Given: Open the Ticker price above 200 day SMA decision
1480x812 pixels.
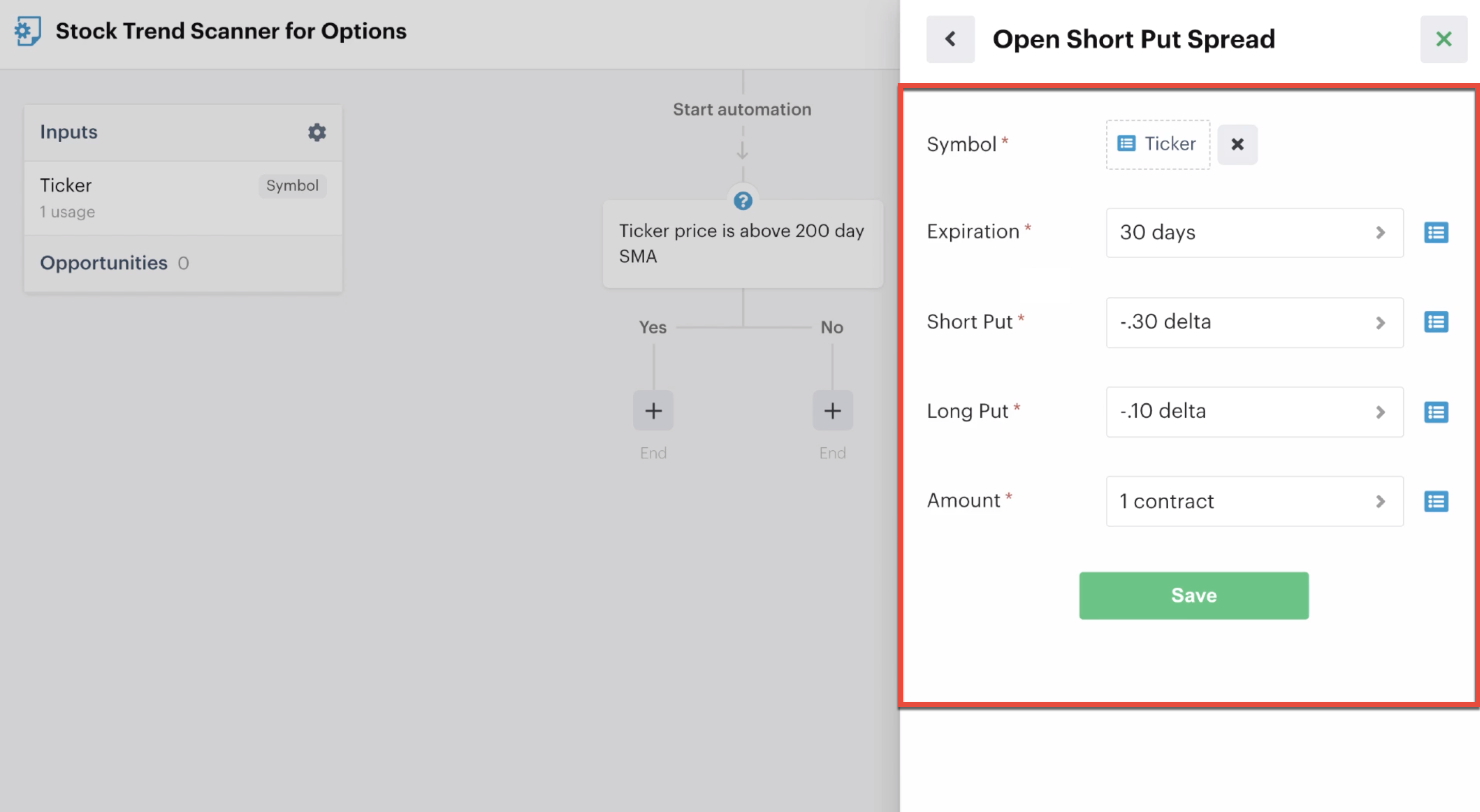Looking at the screenshot, I should click(743, 244).
